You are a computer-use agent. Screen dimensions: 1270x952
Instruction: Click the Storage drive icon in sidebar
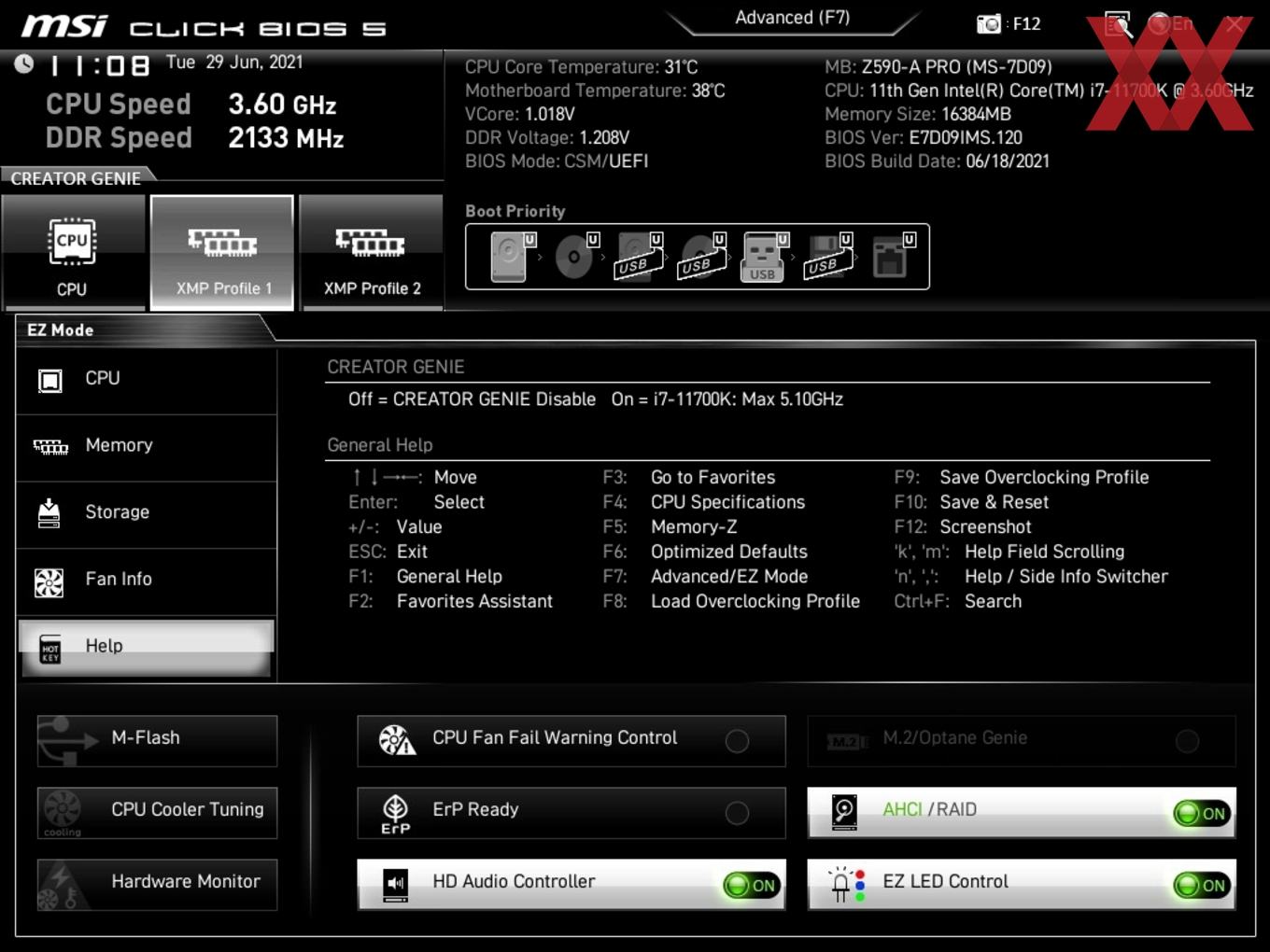coord(49,512)
